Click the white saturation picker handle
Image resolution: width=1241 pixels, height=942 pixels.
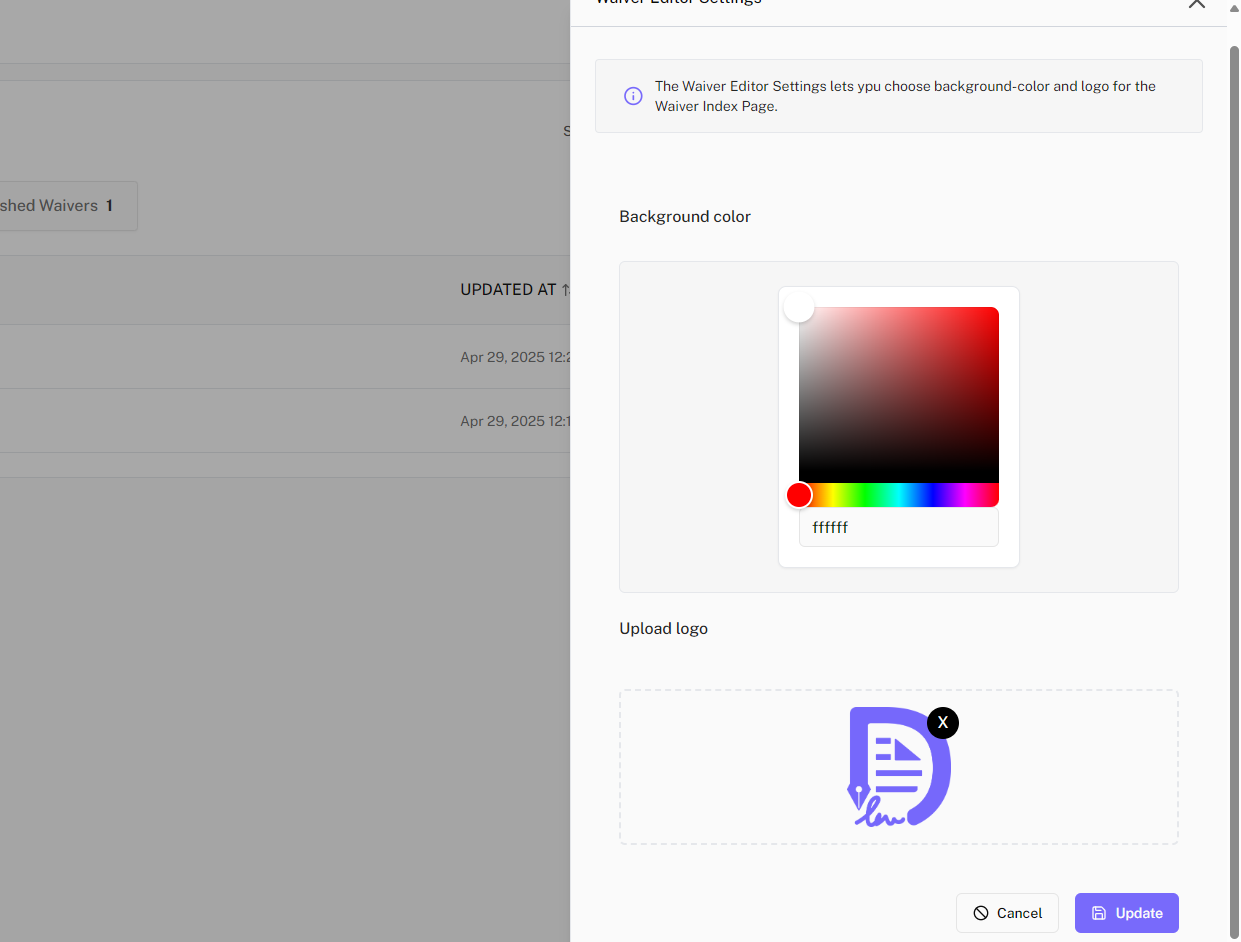point(799,307)
